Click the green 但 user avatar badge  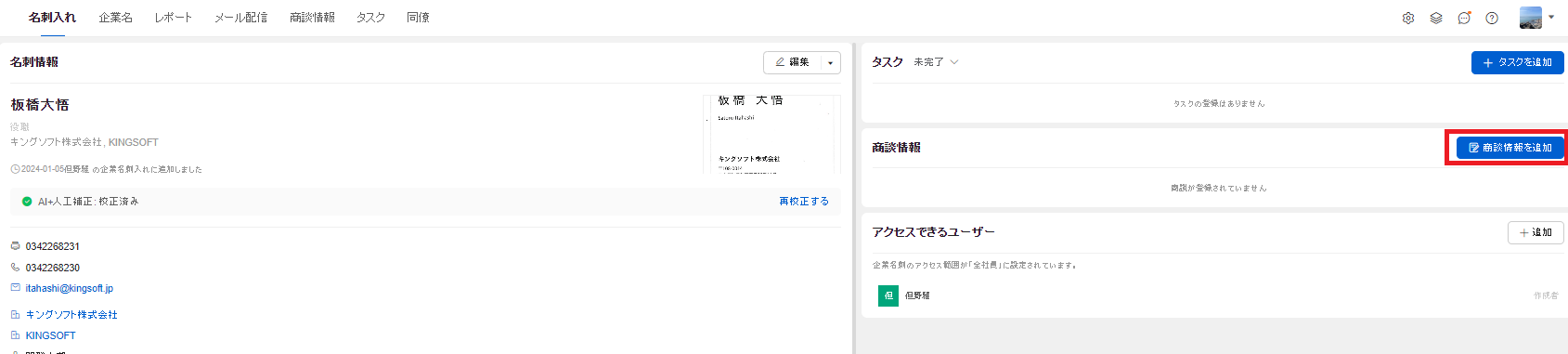pyautogui.click(x=888, y=295)
